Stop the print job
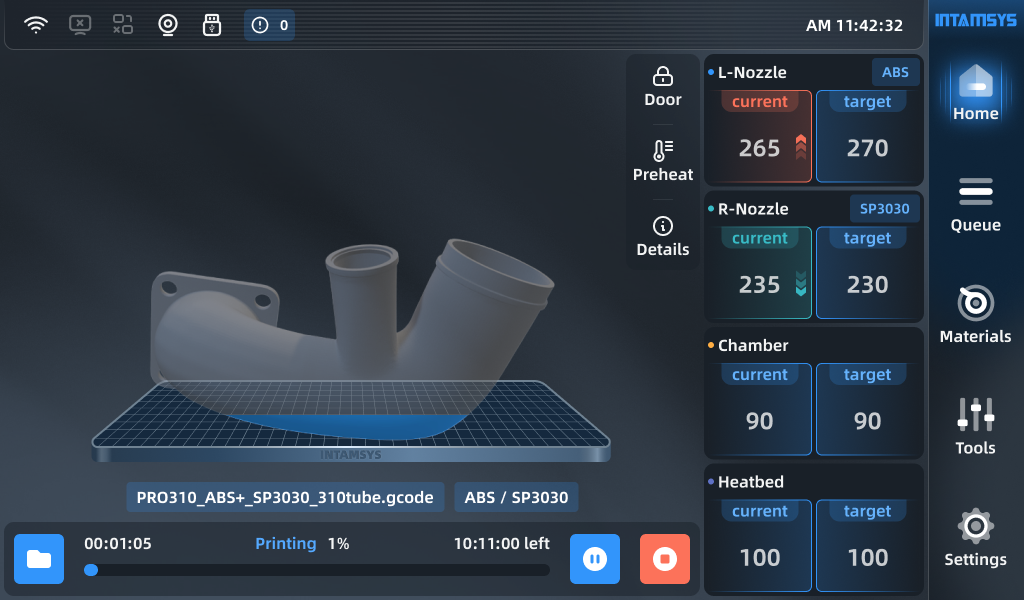This screenshot has height=600, width=1024. 664,559
